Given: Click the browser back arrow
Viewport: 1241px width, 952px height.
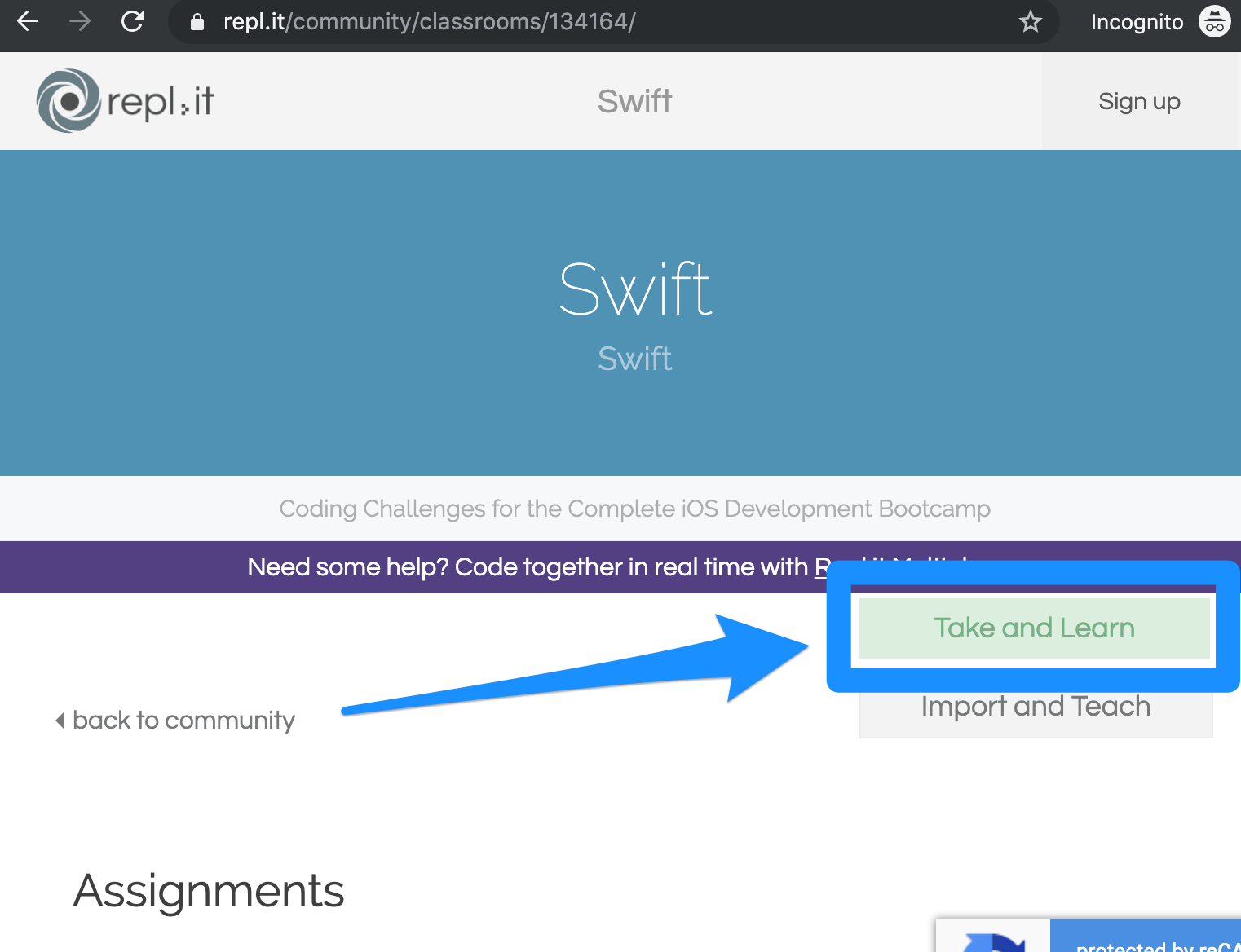Looking at the screenshot, I should (28, 21).
